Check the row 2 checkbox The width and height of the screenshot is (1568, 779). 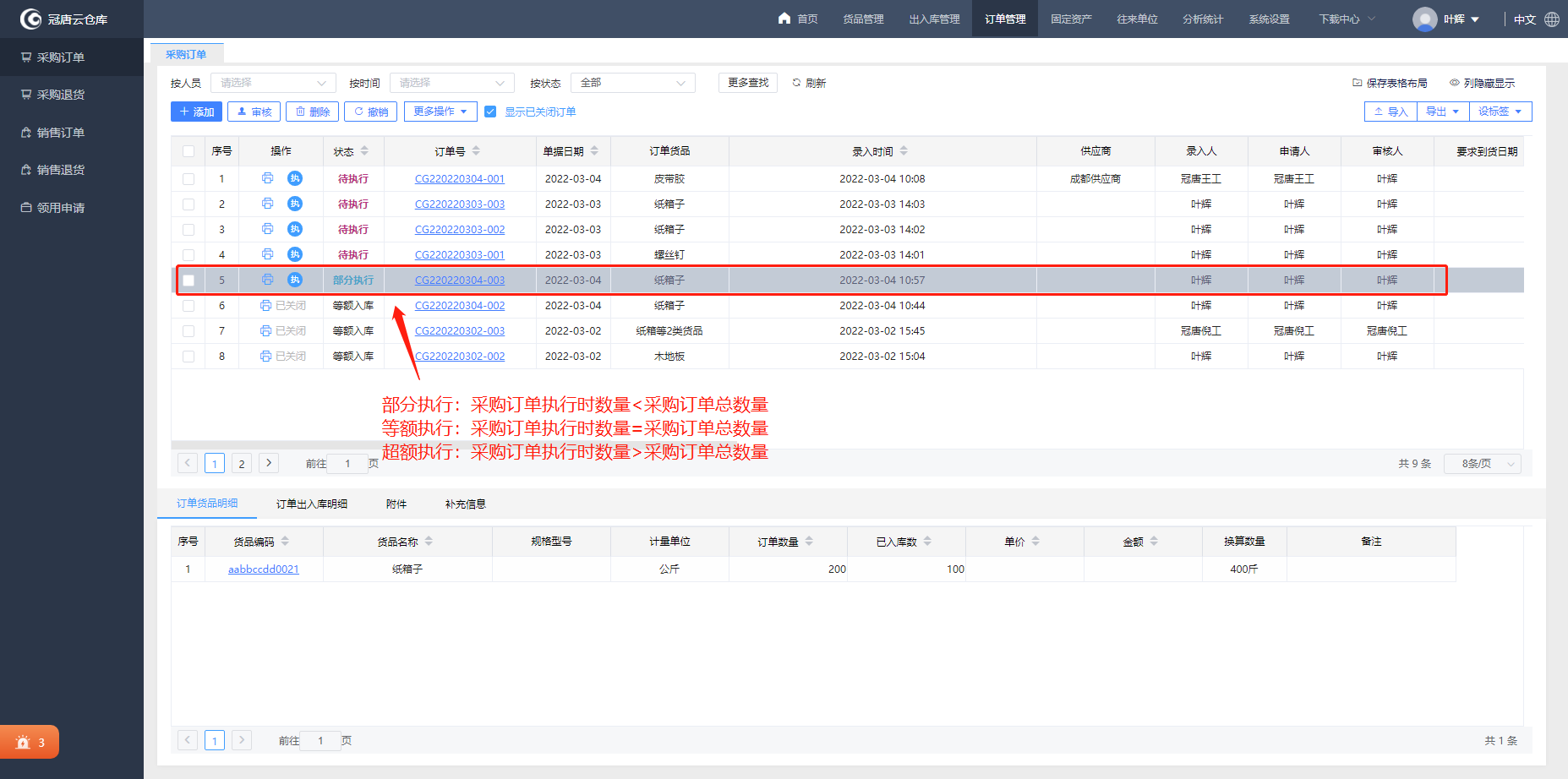click(188, 204)
